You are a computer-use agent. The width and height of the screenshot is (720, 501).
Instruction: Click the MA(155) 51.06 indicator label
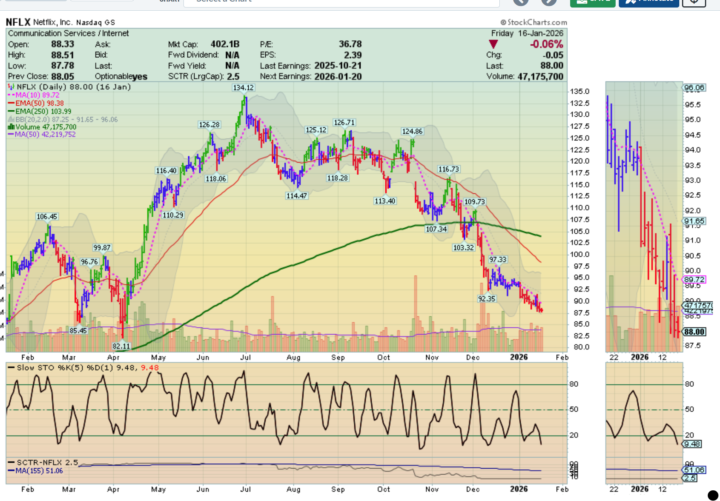point(35,470)
